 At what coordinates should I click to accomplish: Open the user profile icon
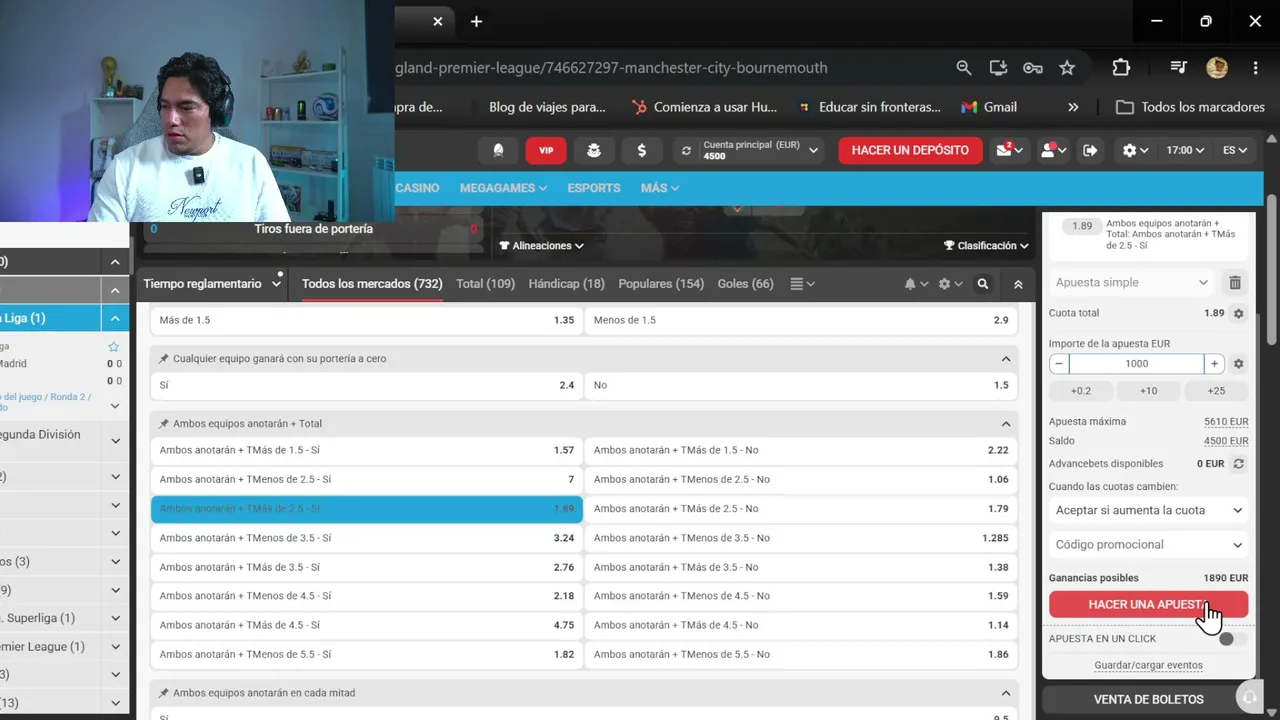point(1053,150)
